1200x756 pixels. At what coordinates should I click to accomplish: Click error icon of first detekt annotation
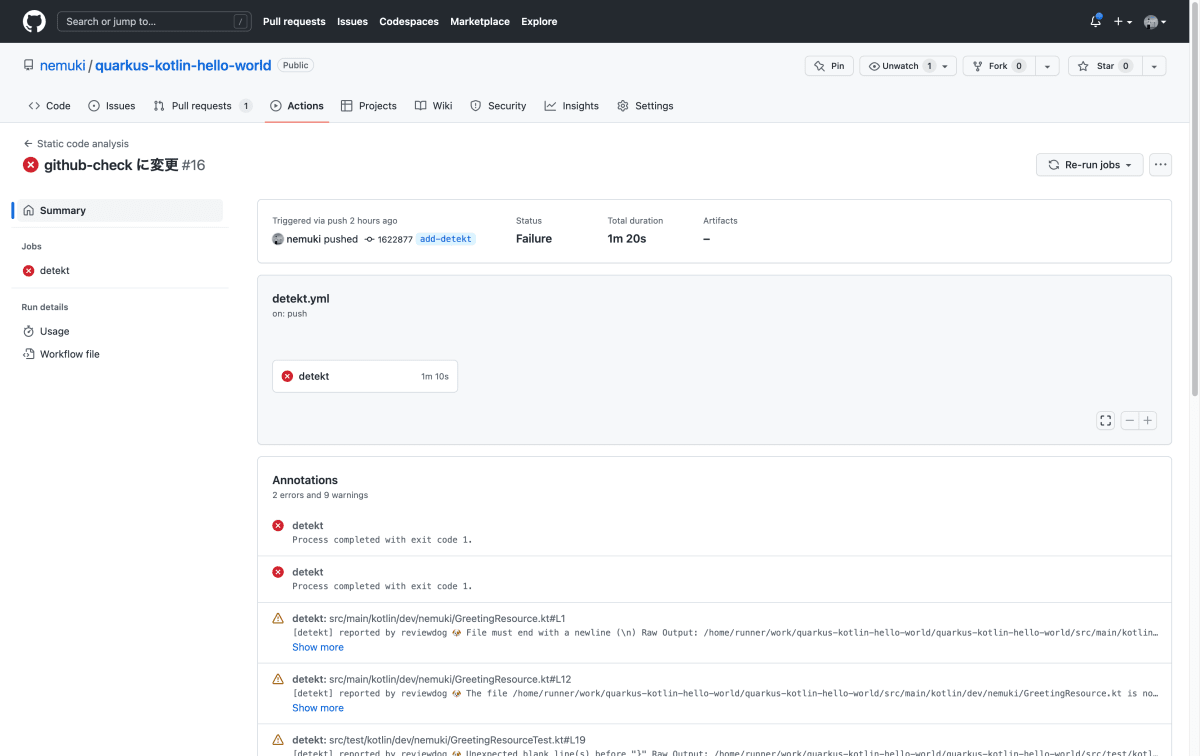(x=278, y=525)
